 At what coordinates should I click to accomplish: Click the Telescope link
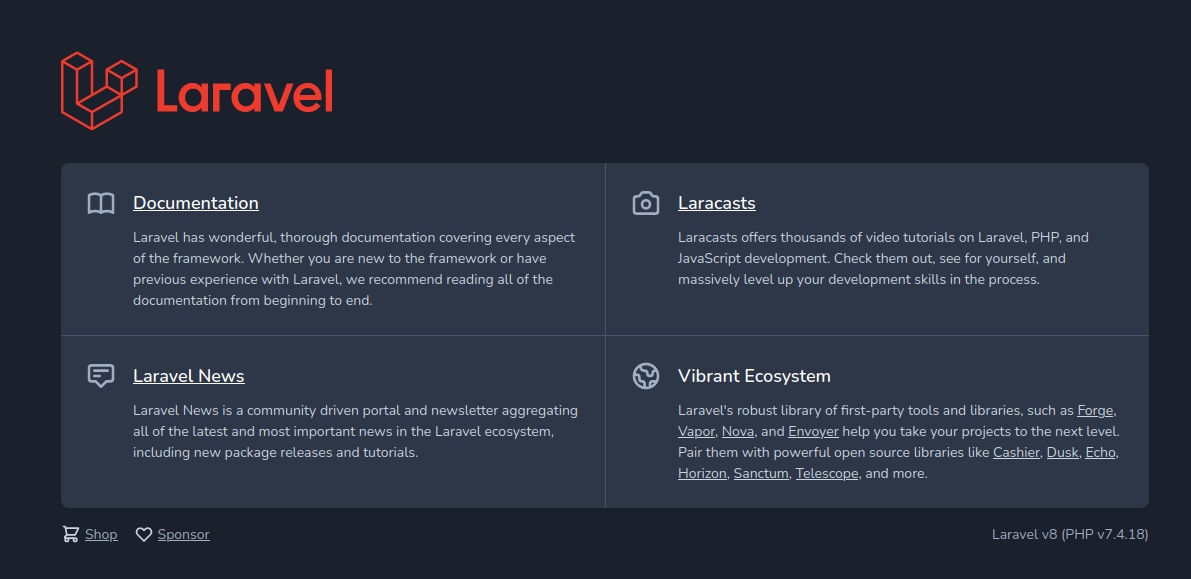827,474
